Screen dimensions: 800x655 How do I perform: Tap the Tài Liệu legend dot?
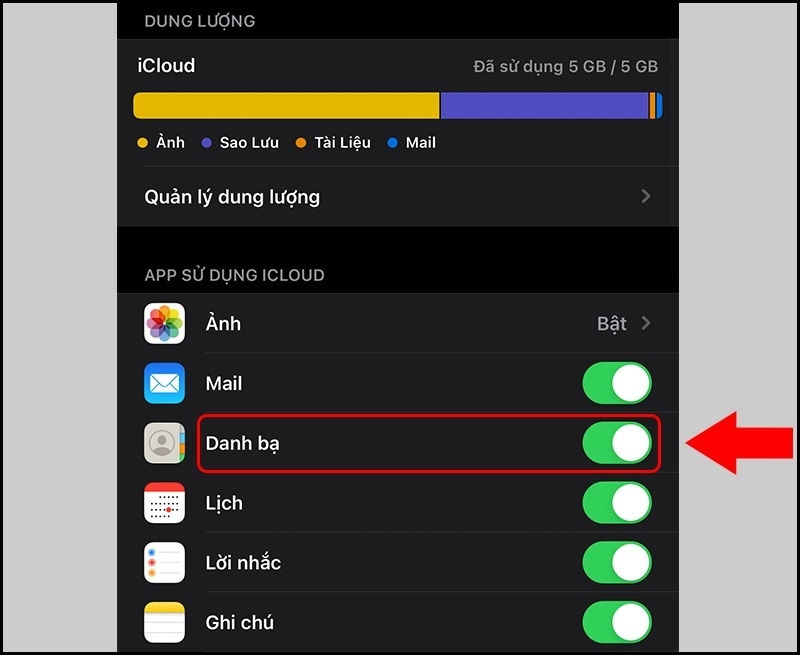[x=301, y=143]
